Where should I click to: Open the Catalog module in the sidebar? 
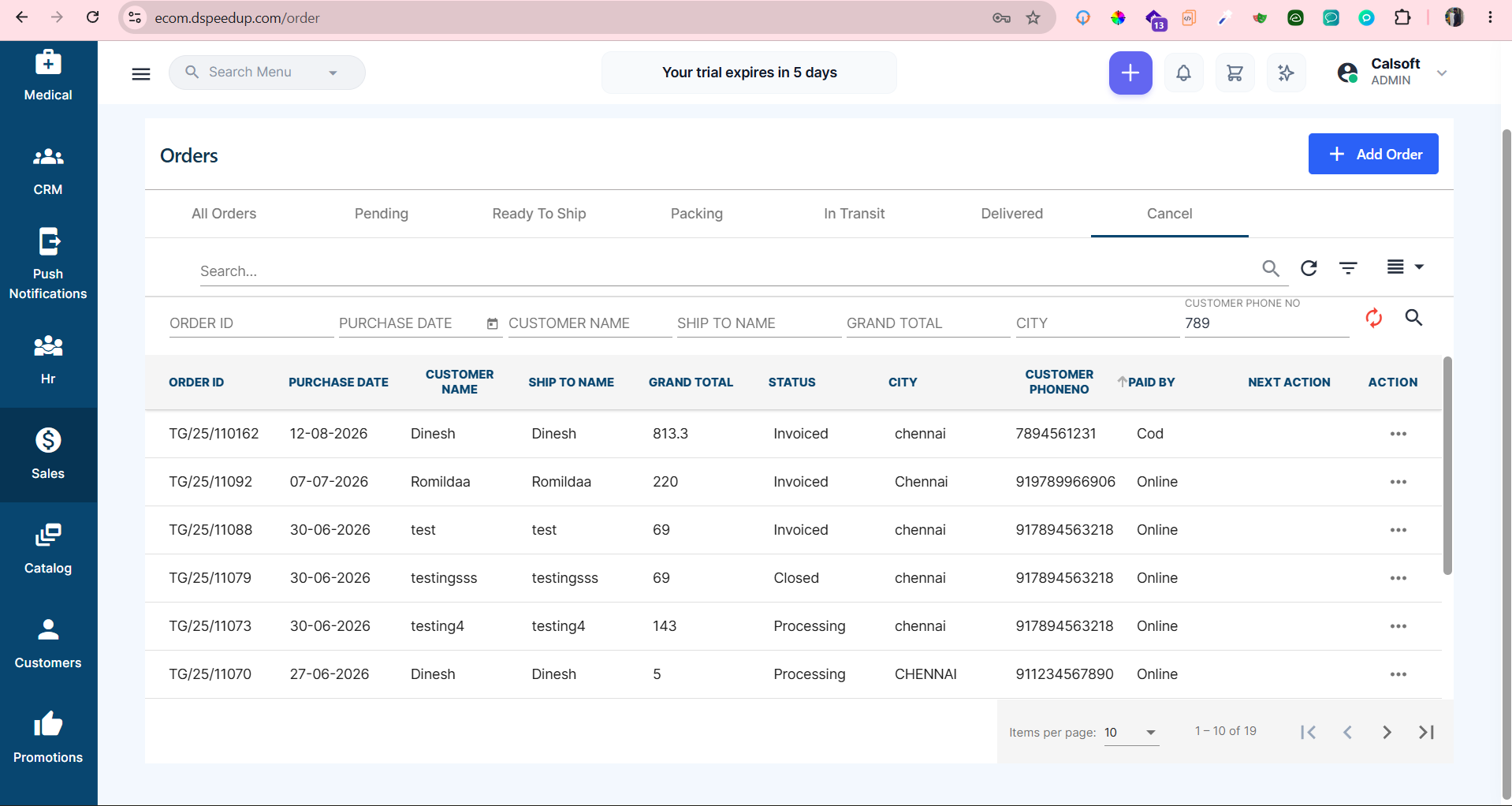coord(48,549)
